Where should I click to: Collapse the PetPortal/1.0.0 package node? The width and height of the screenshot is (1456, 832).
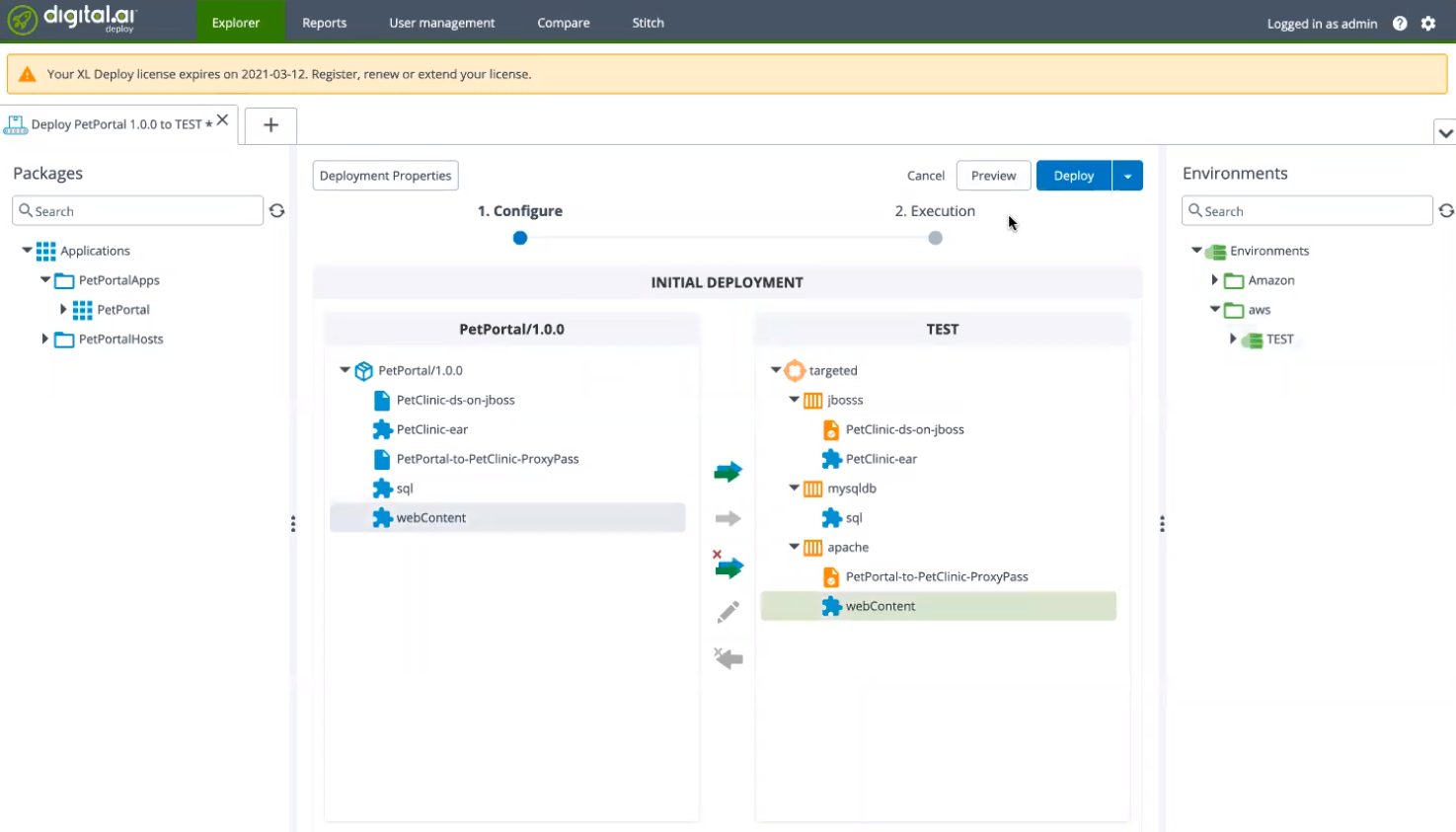[x=345, y=370]
